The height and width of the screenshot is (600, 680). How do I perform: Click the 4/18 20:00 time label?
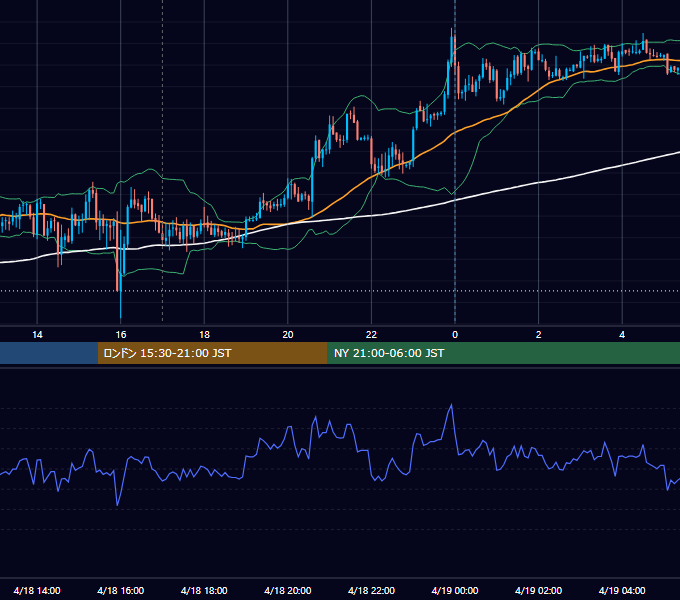[288, 590]
